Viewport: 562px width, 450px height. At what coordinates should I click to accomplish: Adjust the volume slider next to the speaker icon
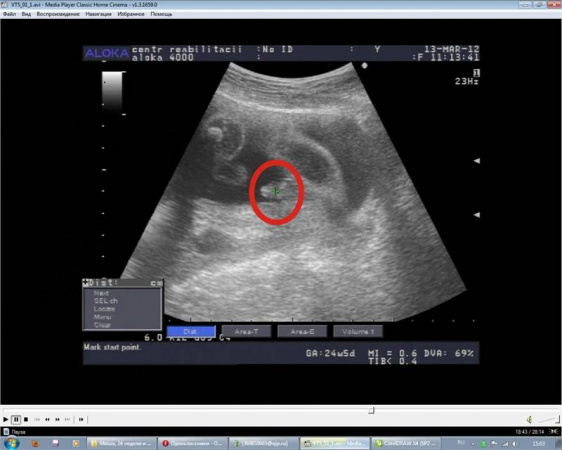tap(548, 419)
